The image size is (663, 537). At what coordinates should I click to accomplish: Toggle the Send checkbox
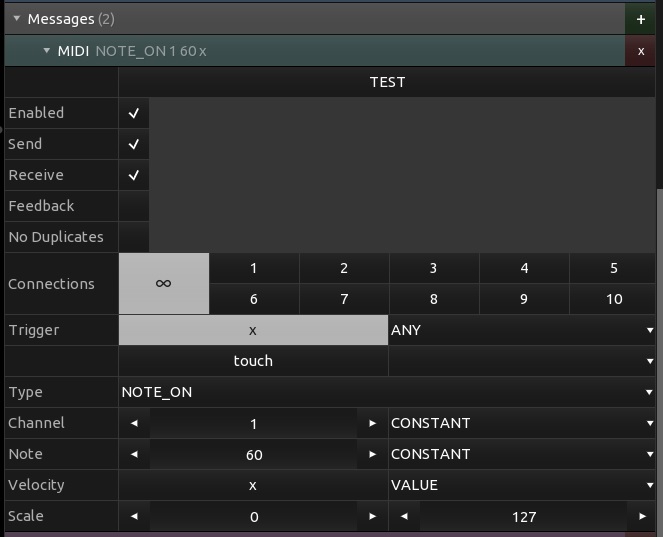coord(134,144)
